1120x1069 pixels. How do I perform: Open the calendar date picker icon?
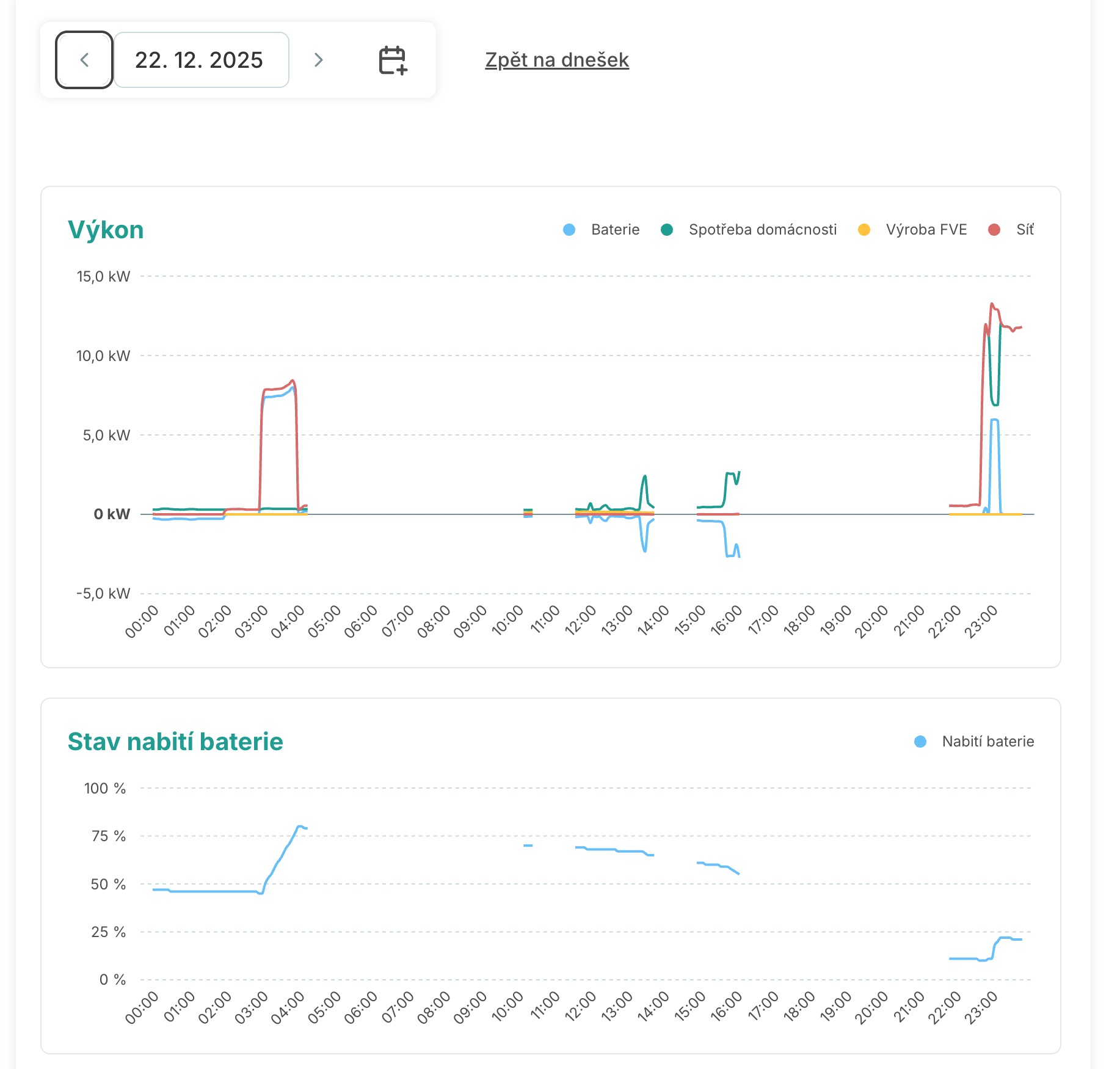pos(393,60)
